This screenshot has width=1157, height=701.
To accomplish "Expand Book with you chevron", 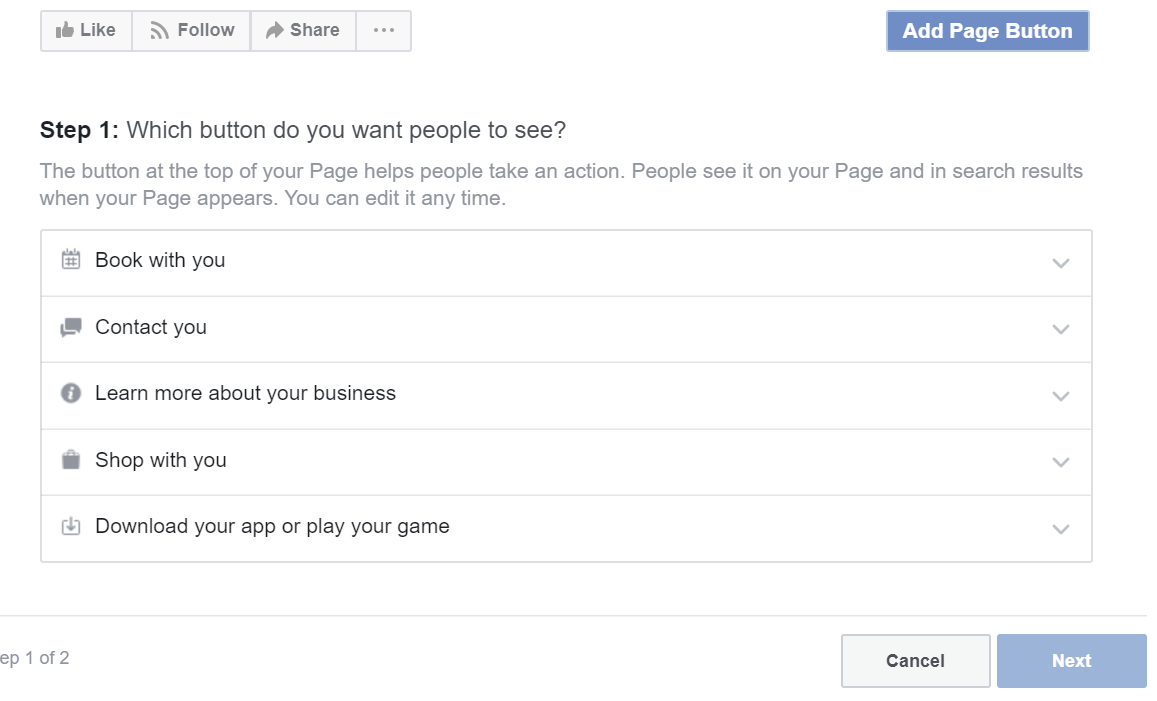I will pyautogui.click(x=1061, y=263).
